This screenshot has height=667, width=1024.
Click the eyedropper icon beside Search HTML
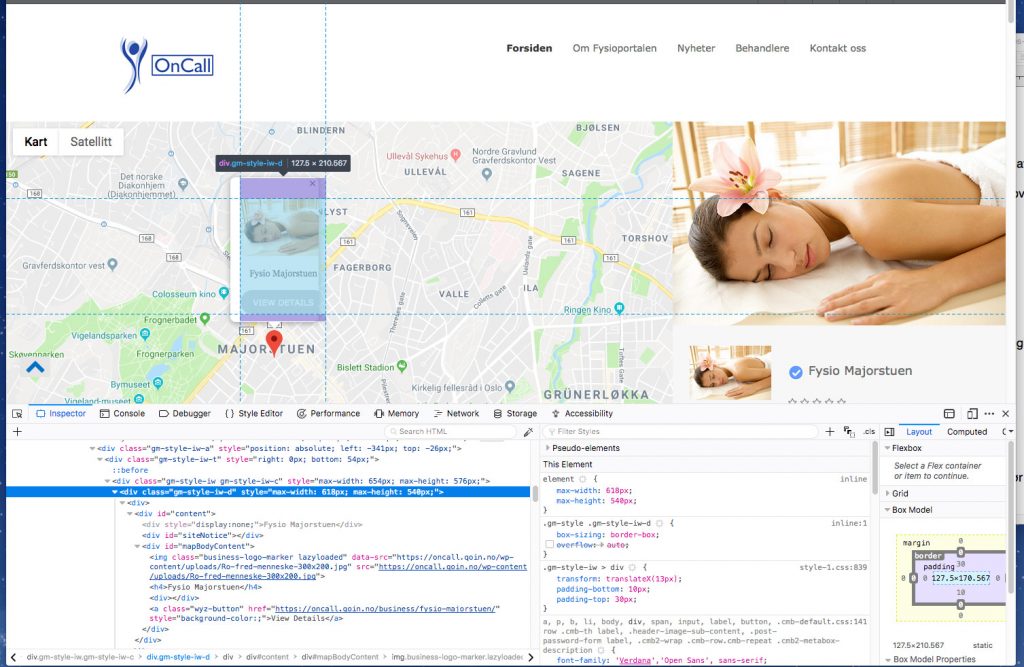(527, 431)
